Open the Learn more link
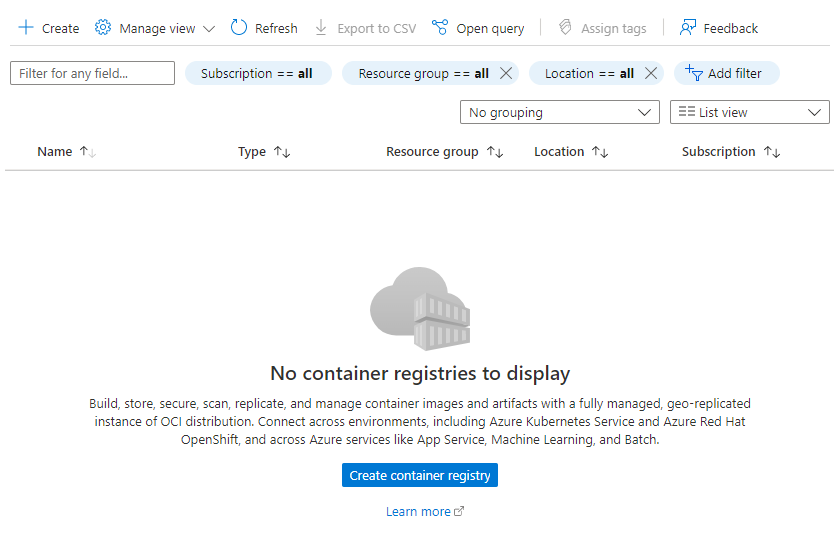 [x=419, y=511]
